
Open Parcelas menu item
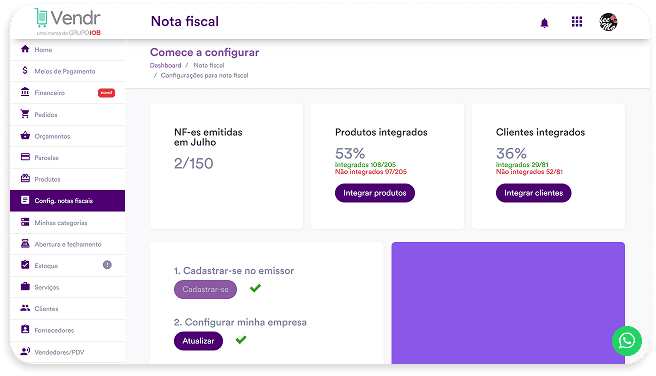tap(67, 158)
